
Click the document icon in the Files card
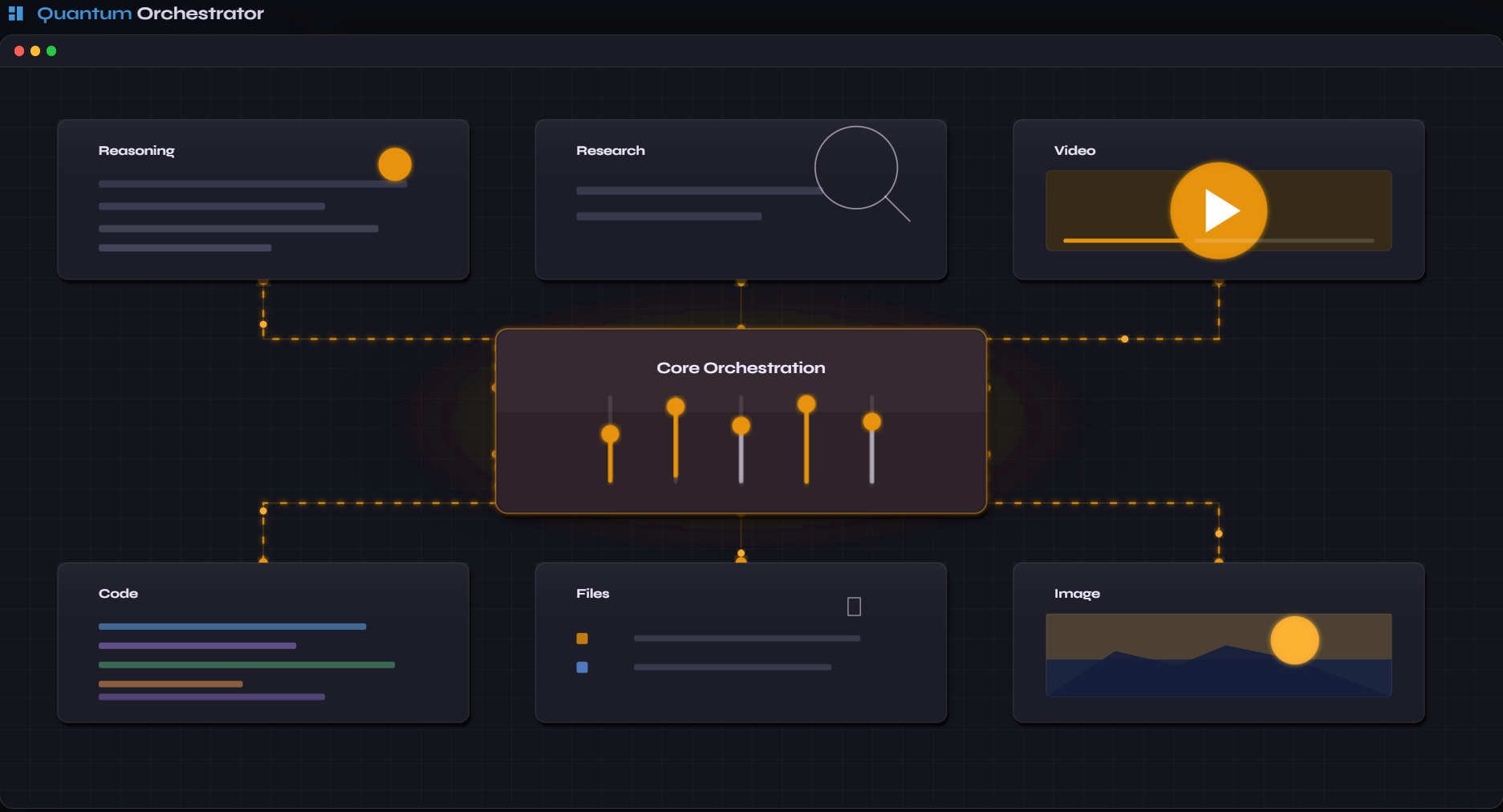tap(854, 607)
